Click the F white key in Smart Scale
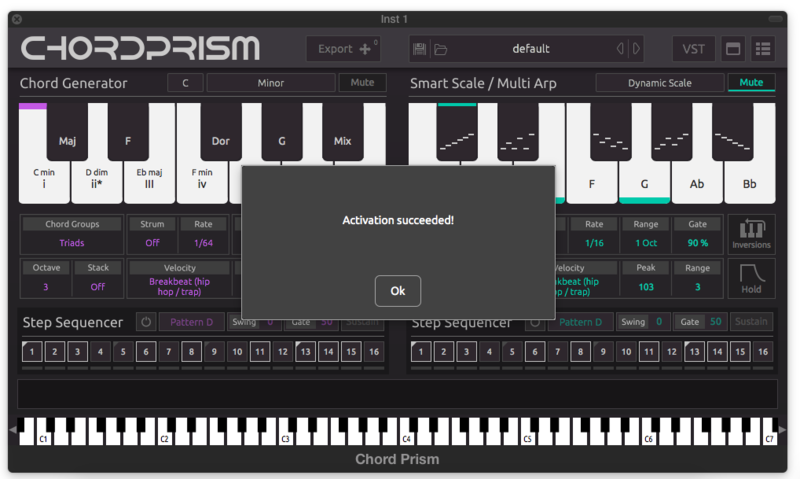 point(592,184)
